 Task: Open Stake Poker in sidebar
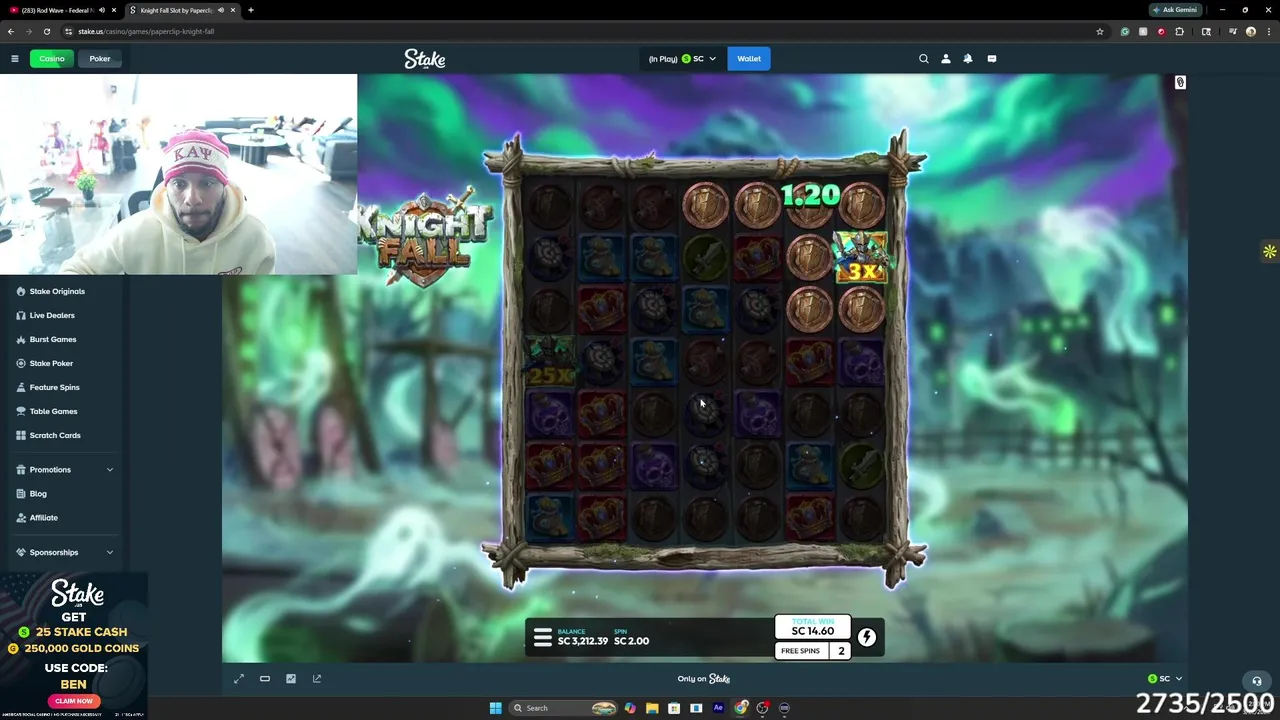pos(51,363)
